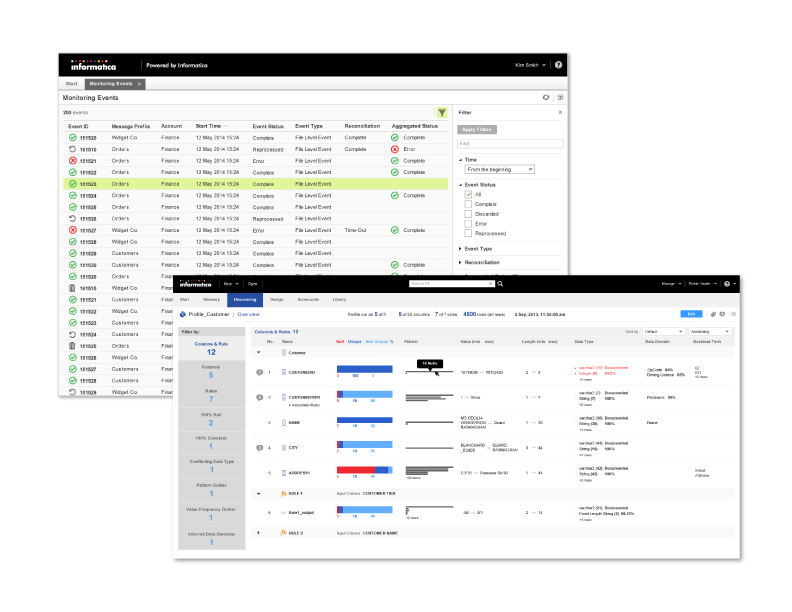Click Rule1_output null/unique bar
The image size is (792, 612).
pos(365,510)
